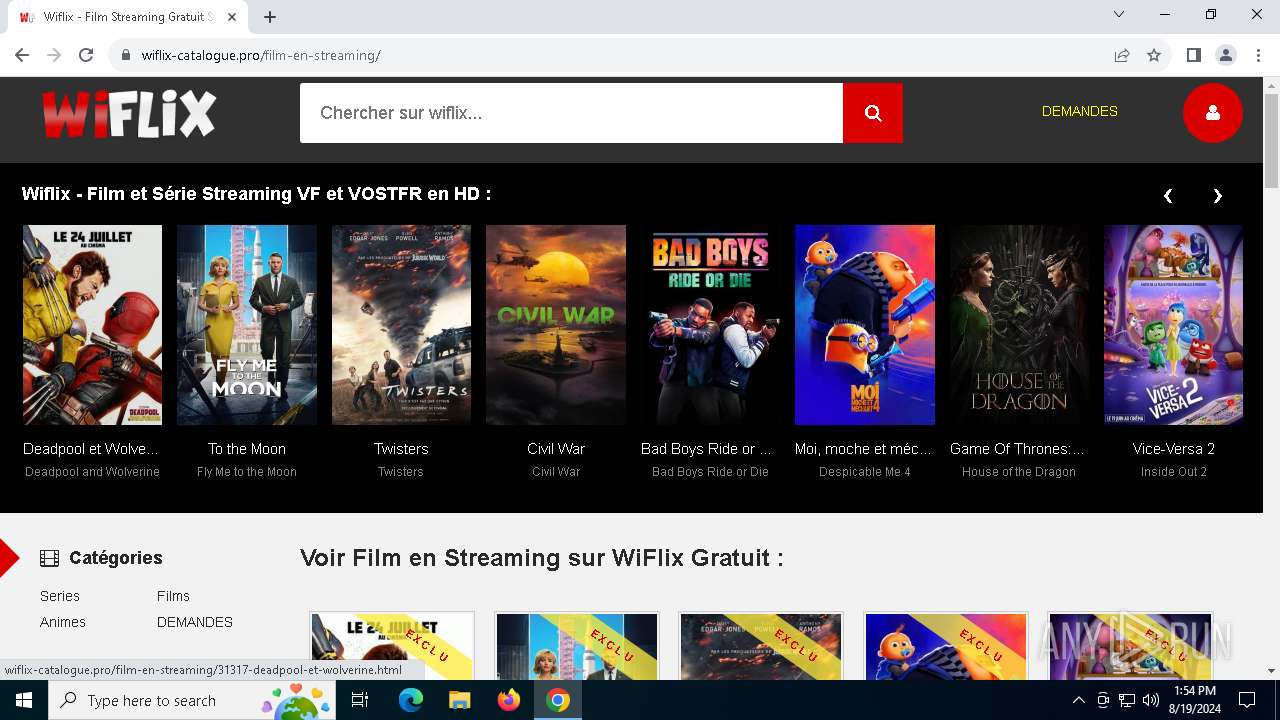Go to next carousel slide arrow
Screen dimensions: 1280x720
click(x=1217, y=196)
